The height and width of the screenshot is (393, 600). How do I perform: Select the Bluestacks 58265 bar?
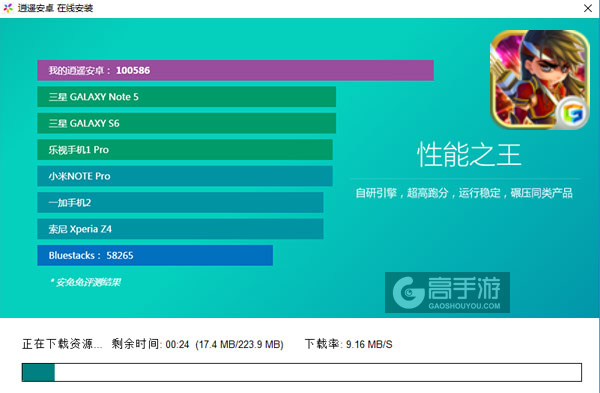tap(155, 255)
